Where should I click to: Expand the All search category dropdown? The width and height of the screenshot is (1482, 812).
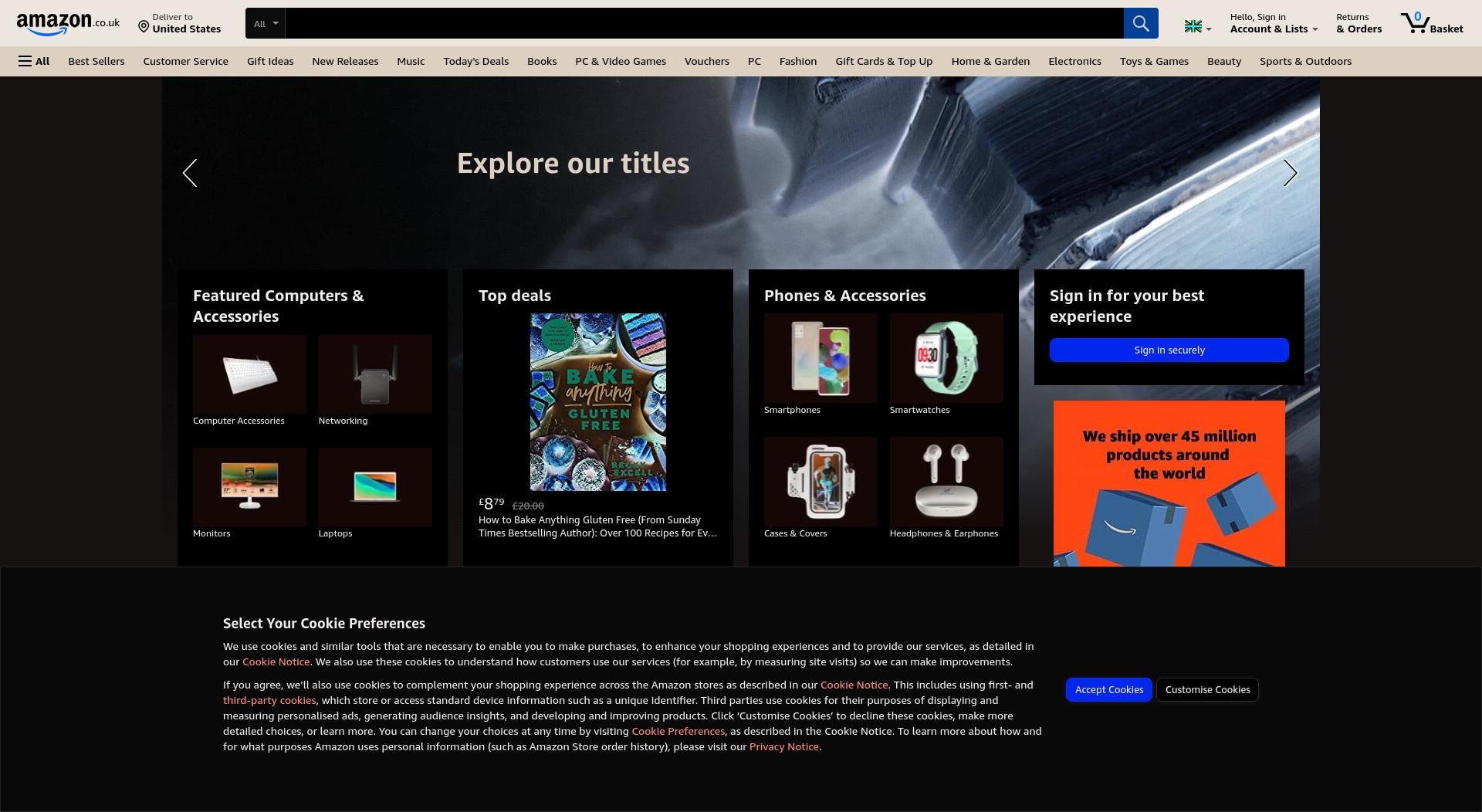pos(265,23)
